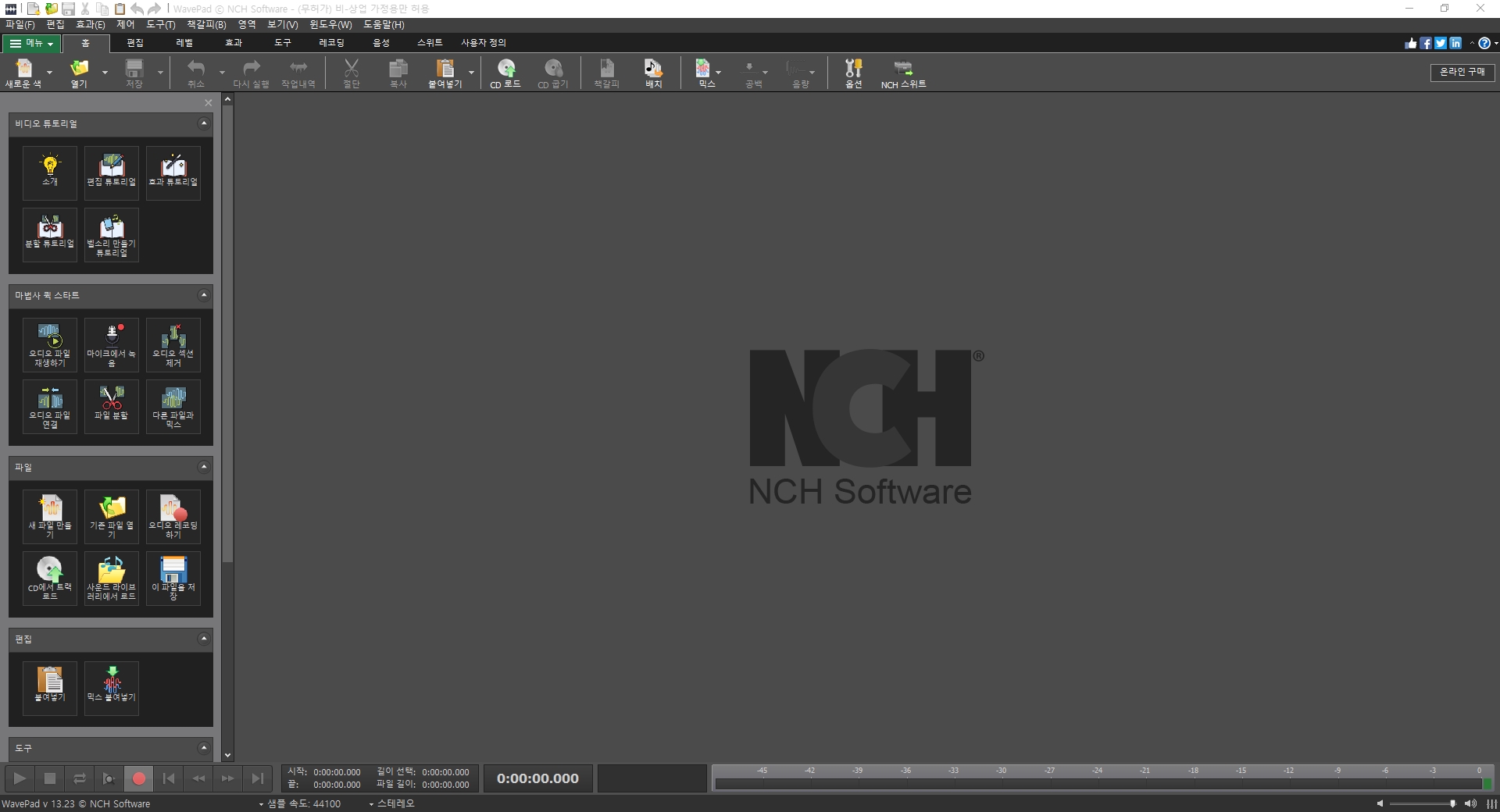Open the green 메뉴 dropdown button
1500x812 pixels.
coord(31,44)
